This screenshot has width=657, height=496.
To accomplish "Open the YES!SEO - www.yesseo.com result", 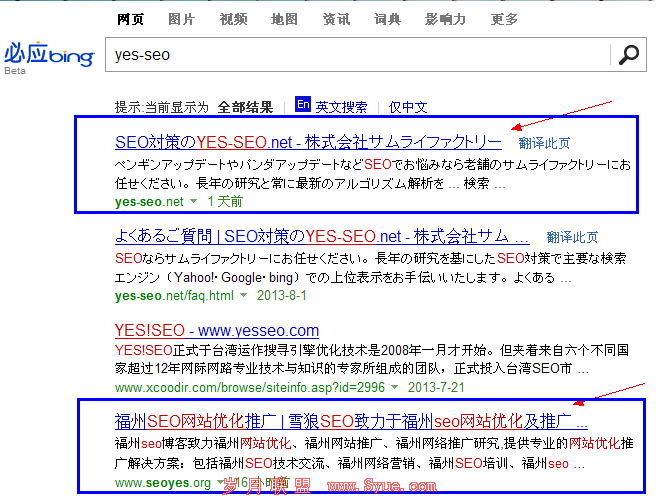I will click(217, 331).
